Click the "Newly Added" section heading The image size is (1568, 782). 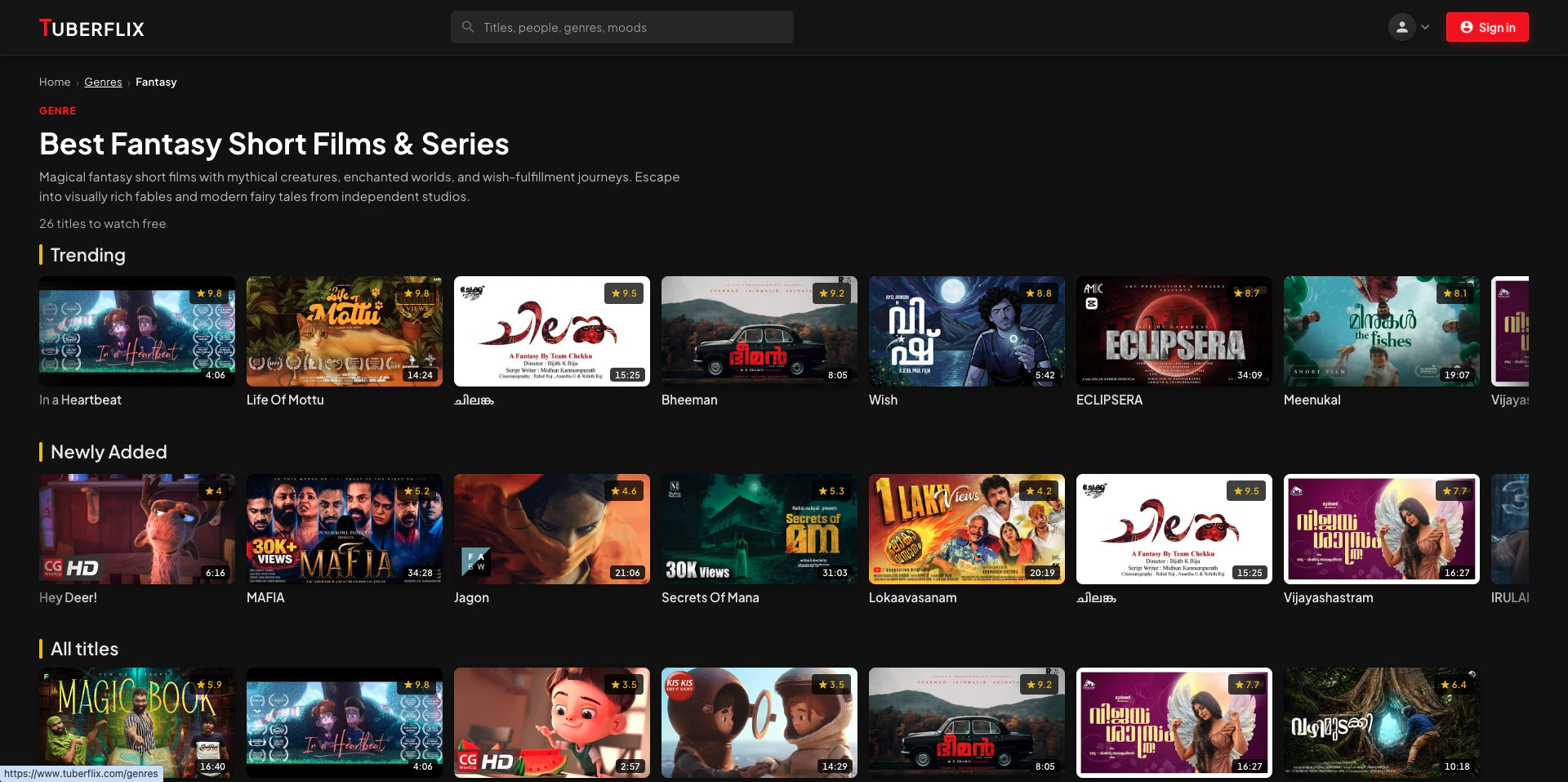(109, 452)
